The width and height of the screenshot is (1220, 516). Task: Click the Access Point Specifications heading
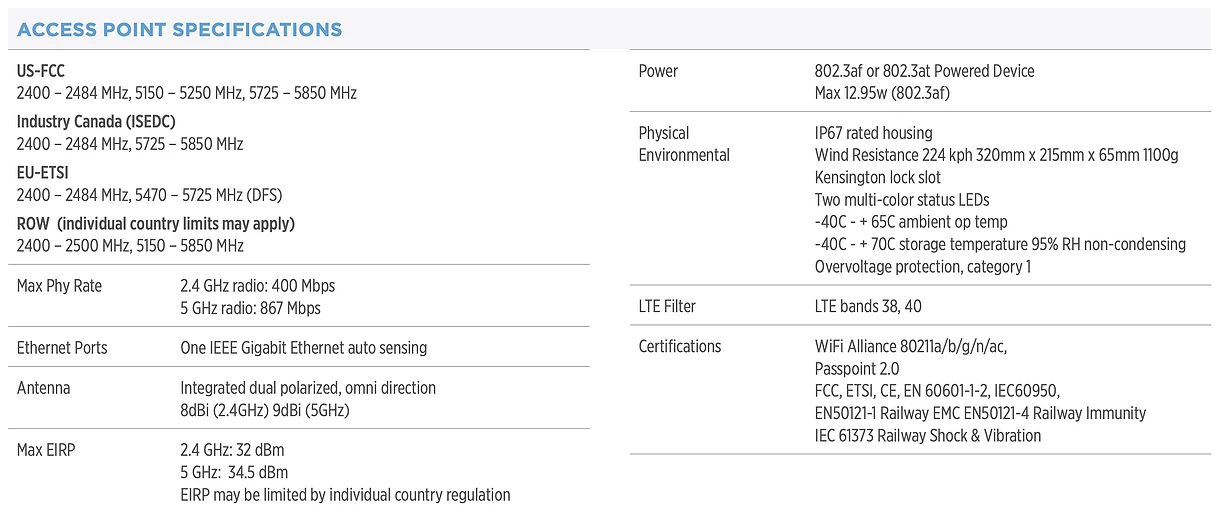pos(179,30)
